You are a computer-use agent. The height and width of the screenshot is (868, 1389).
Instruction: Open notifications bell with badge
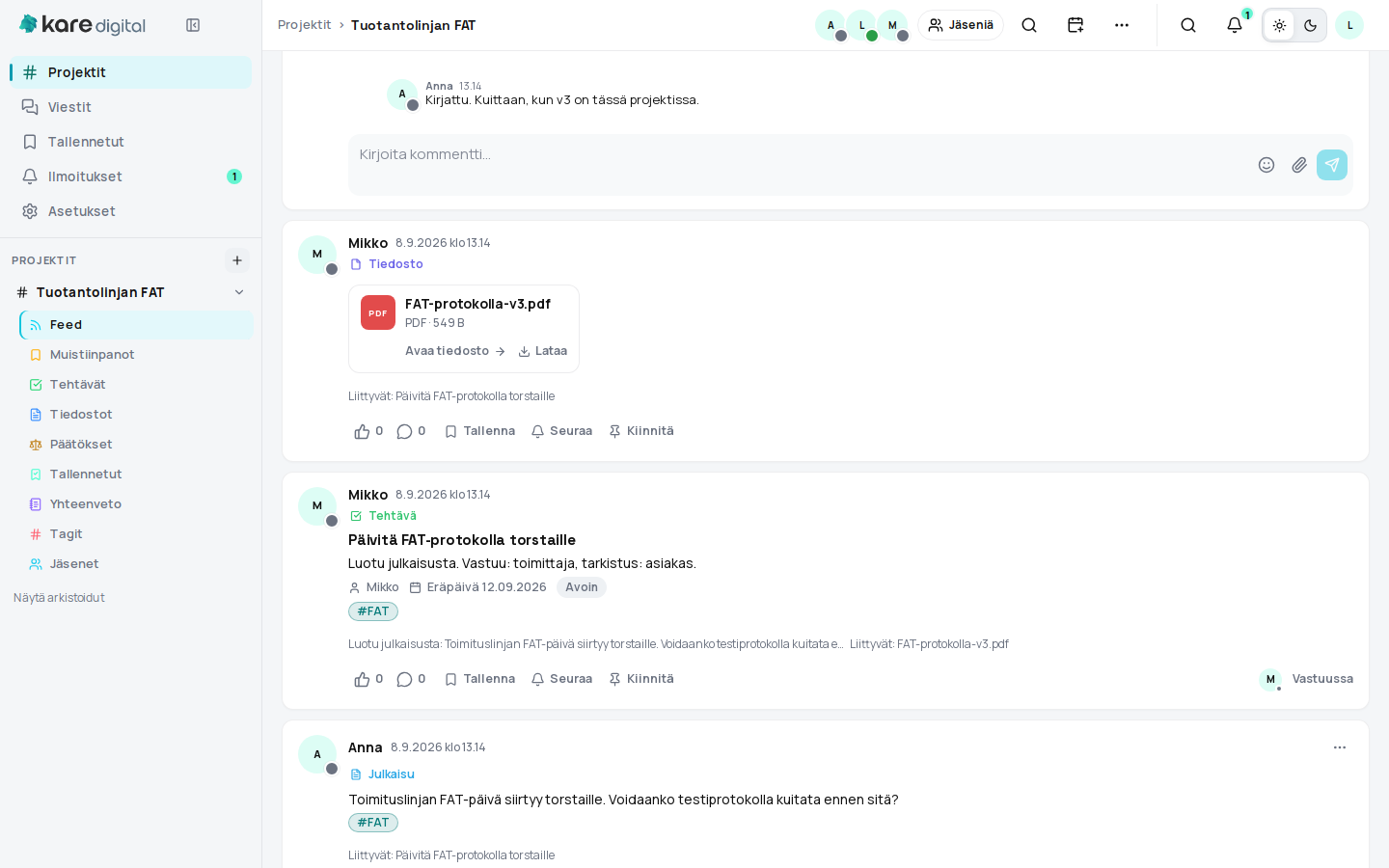click(x=1235, y=25)
